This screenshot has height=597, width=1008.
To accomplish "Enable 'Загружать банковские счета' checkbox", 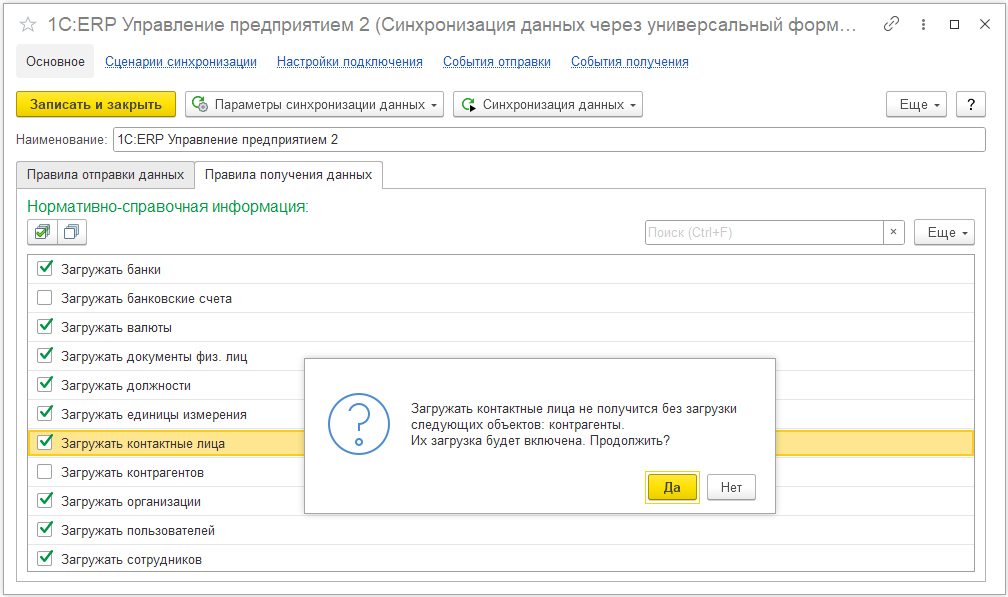I will tap(44, 298).
